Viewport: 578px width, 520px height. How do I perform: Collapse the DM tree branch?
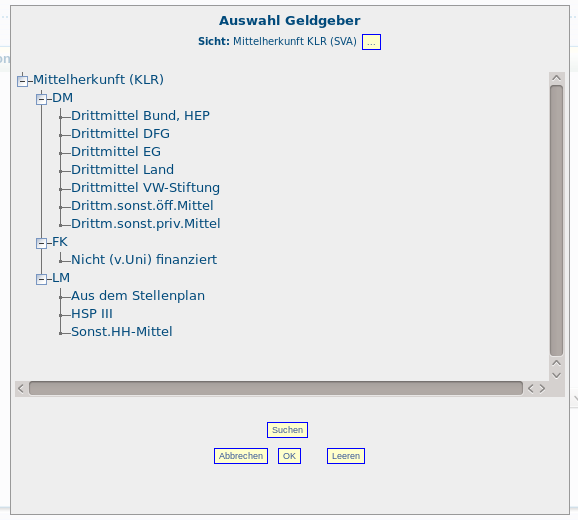[x=42, y=99]
